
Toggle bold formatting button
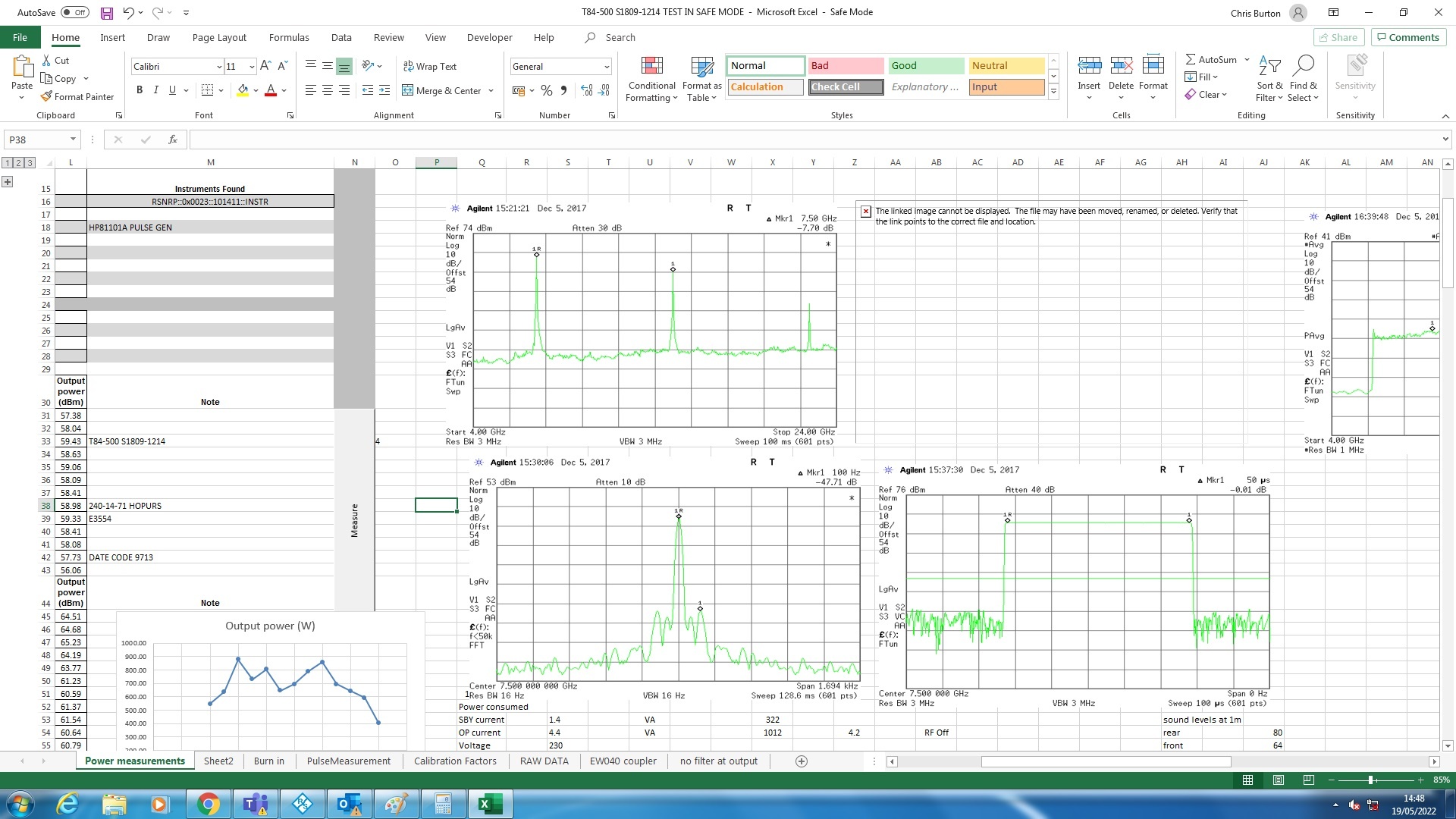pos(140,90)
